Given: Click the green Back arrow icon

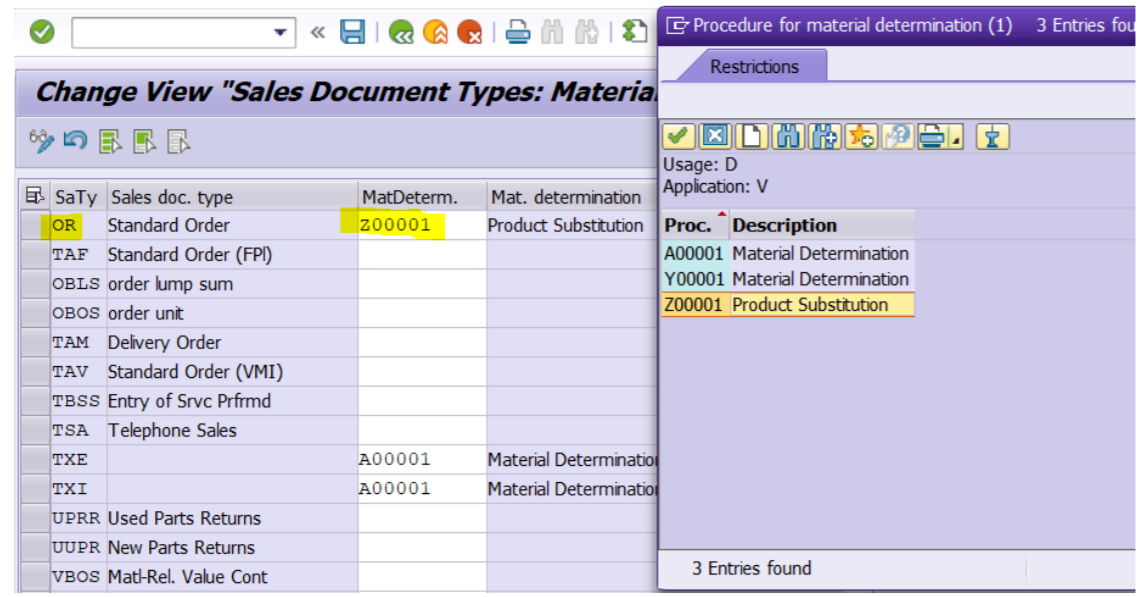Looking at the screenshot, I should [402, 32].
